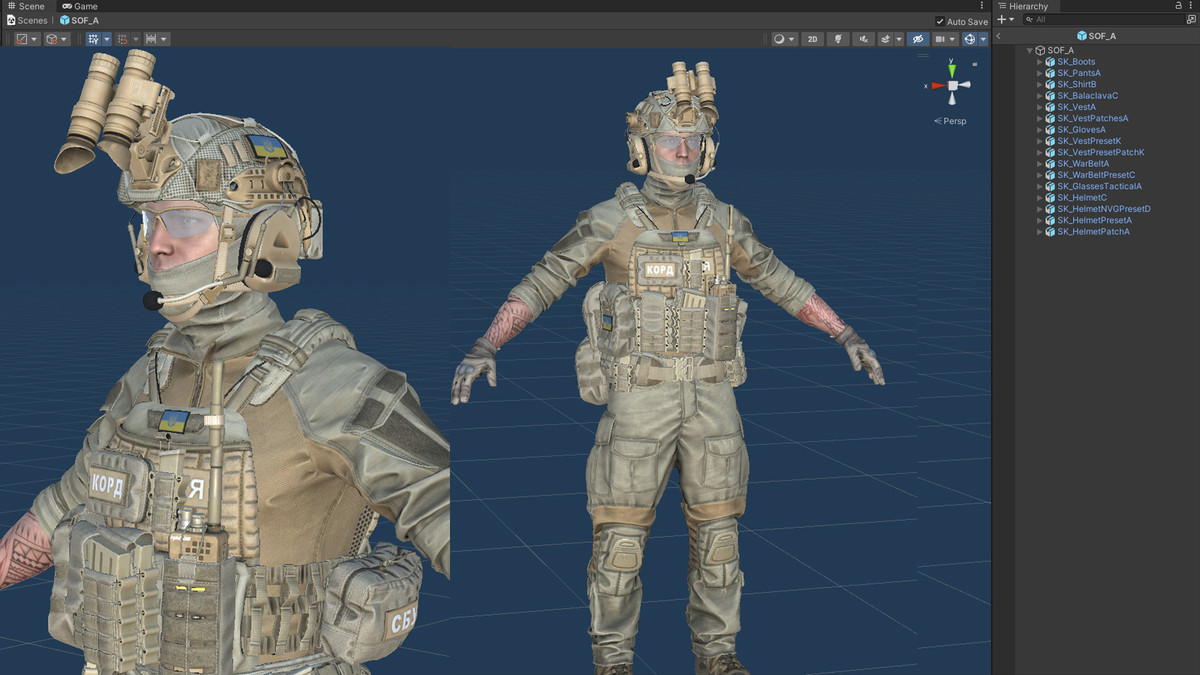The width and height of the screenshot is (1200, 675).
Task: Click the green Y axis on the orientation gizmo
Action: click(x=953, y=70)
